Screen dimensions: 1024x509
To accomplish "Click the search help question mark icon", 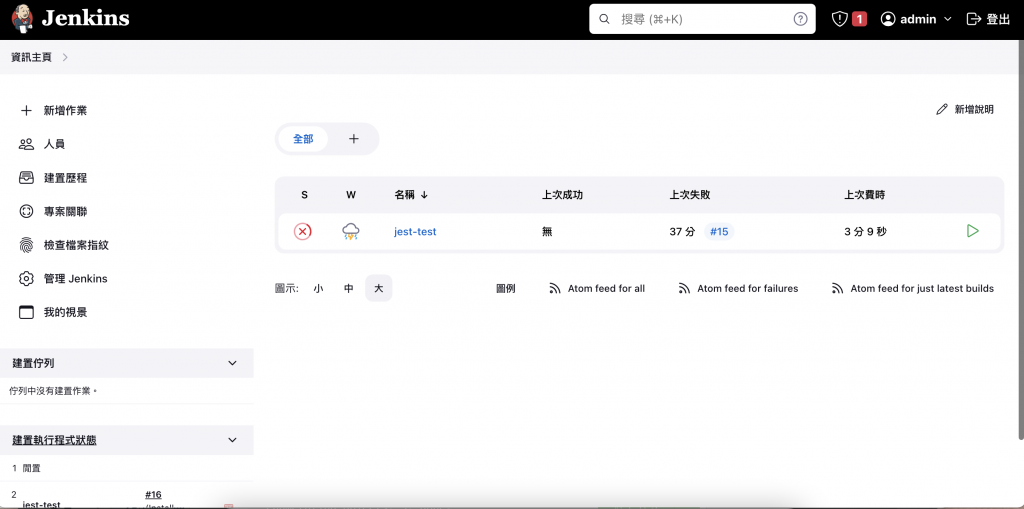I will pyautogui.click(x=800, y=19).
